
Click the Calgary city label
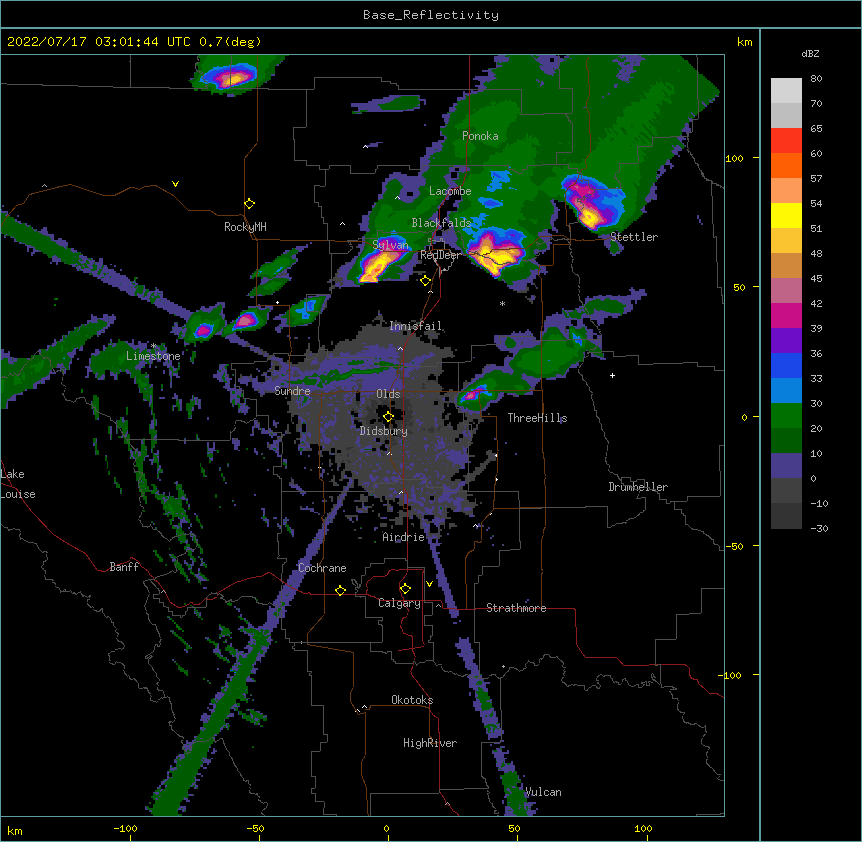[399, 603]
